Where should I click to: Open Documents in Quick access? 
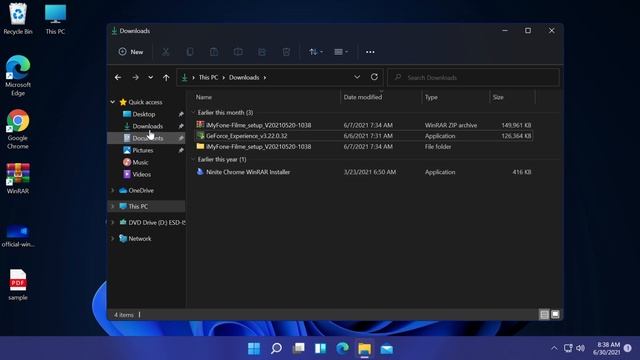click(147, 138)
